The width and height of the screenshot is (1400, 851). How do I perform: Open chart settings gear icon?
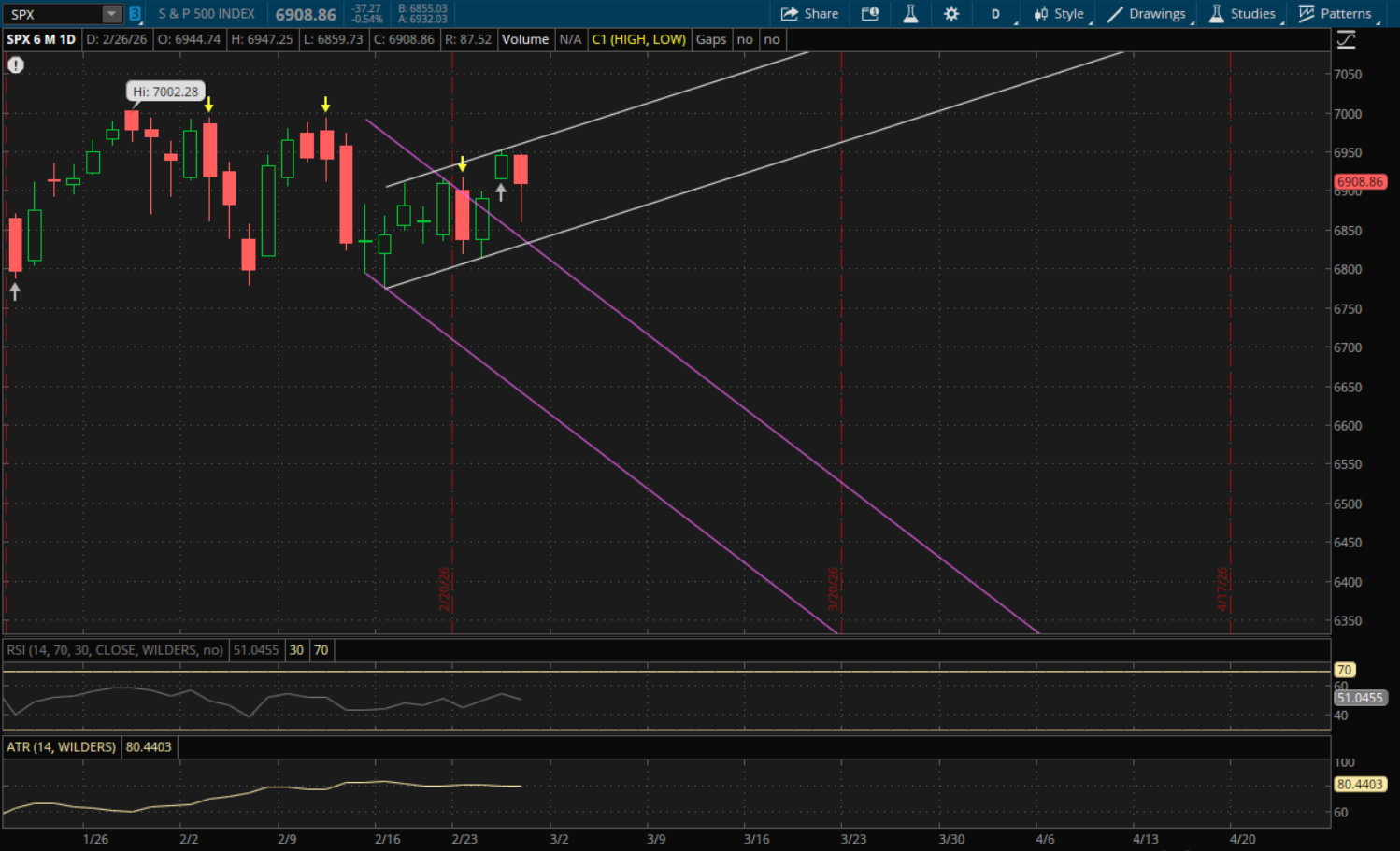951,14
